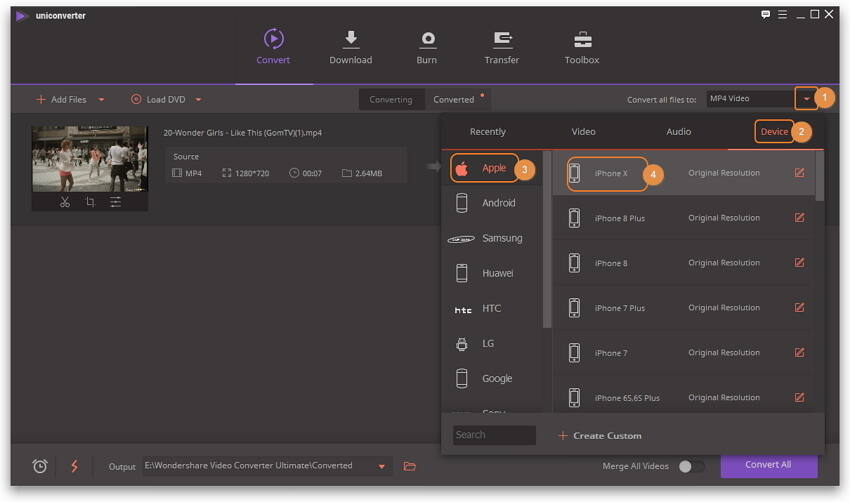850x502 pixels.
Task: Edit iPhone 7 Plus preset settings
Action: pyautogui.click(x=800, y=307)
